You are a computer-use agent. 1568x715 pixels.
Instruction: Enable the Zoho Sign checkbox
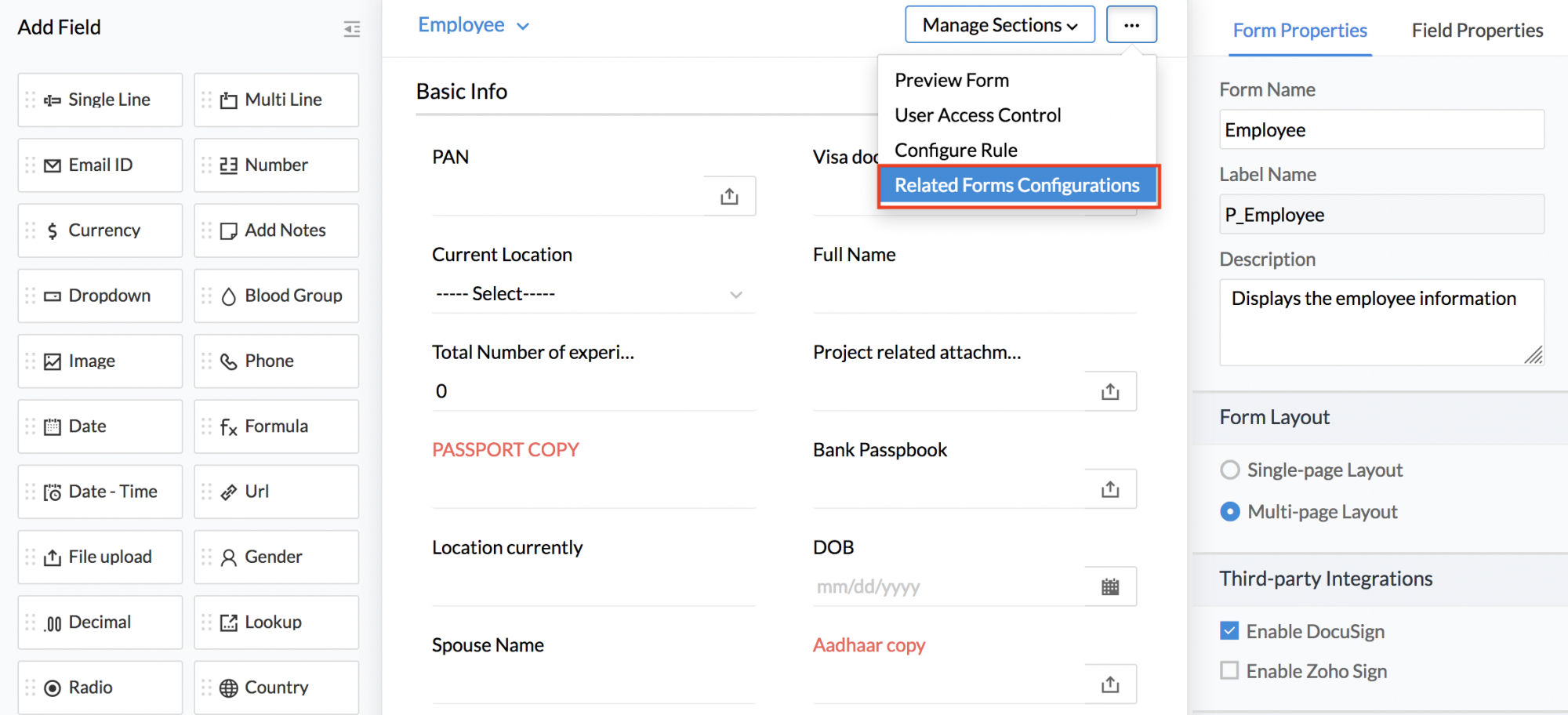(x=1229, y=671)
